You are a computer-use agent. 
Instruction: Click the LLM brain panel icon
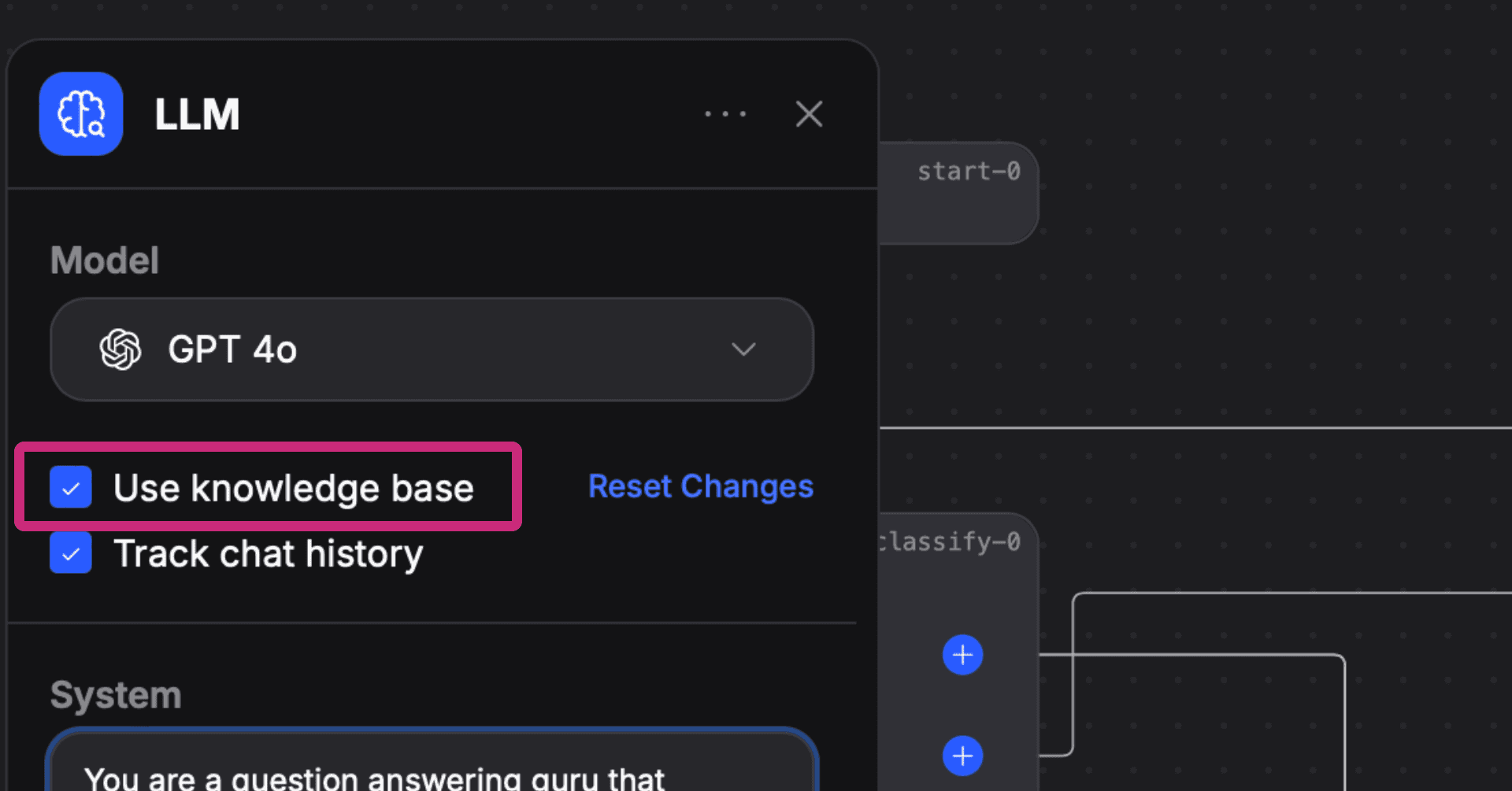click(x=80, y=113)
